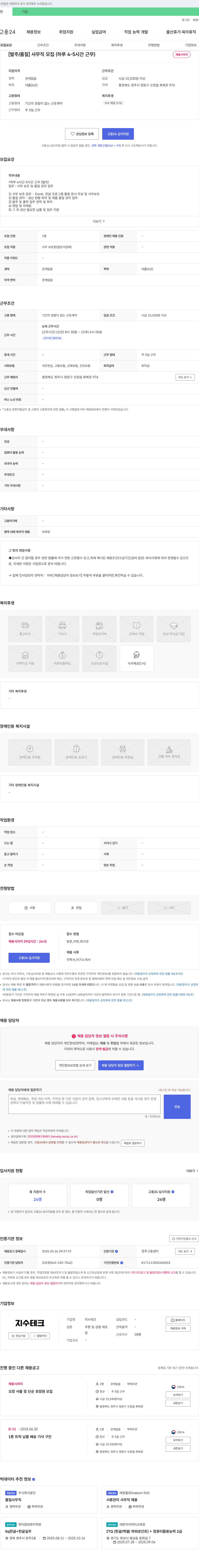Open 홈페이지 button for 지수테크
Viewport: 199px width, 1568px height.
click(178, 1320)
